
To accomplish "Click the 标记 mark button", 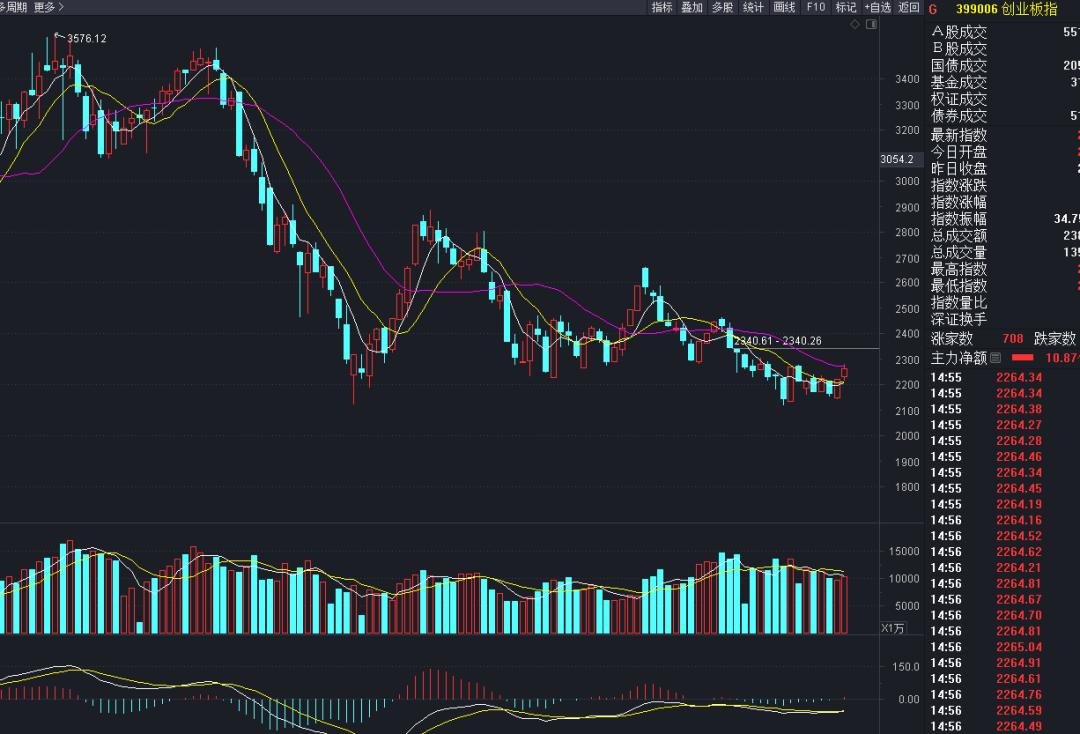I will click(x=845, y=7).
